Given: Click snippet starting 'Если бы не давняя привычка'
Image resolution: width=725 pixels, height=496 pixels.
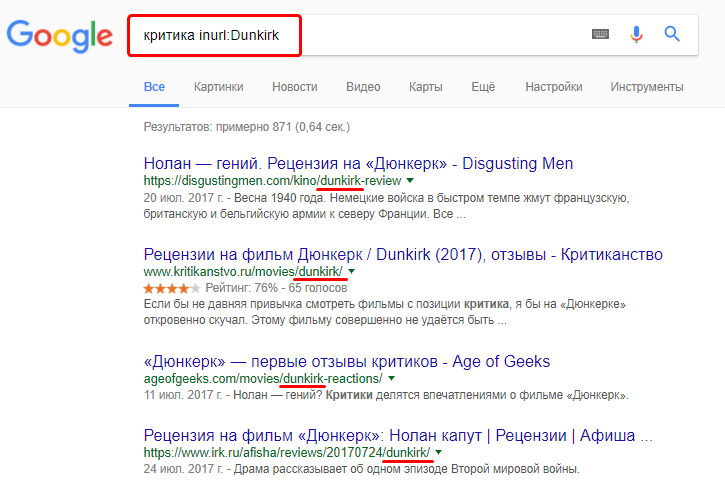Looking at the screenshot, I should click(x=385, y=312).
